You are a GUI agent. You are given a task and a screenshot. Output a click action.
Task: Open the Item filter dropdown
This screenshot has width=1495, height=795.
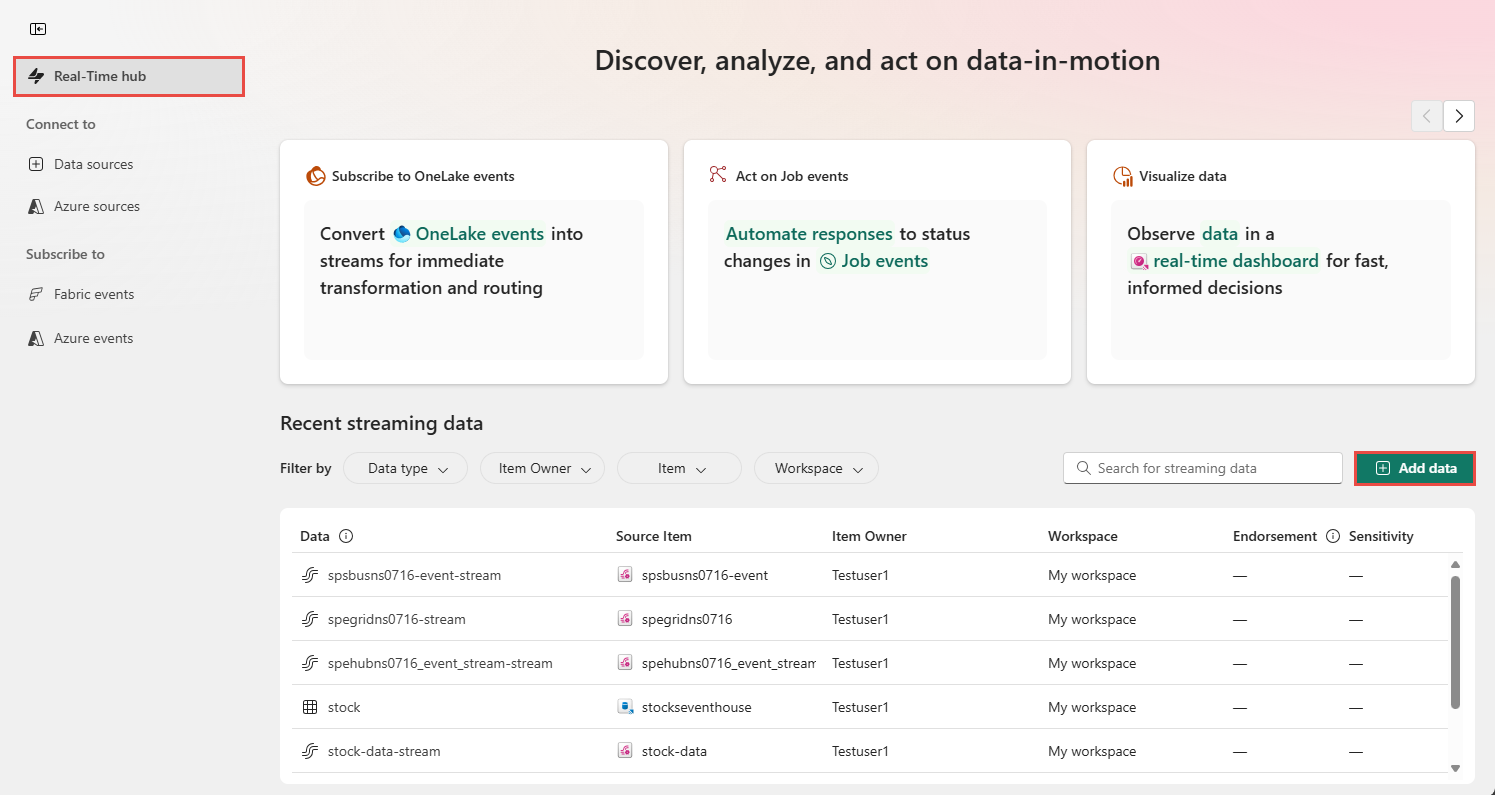pyautogui.click(x=679, y=468)
